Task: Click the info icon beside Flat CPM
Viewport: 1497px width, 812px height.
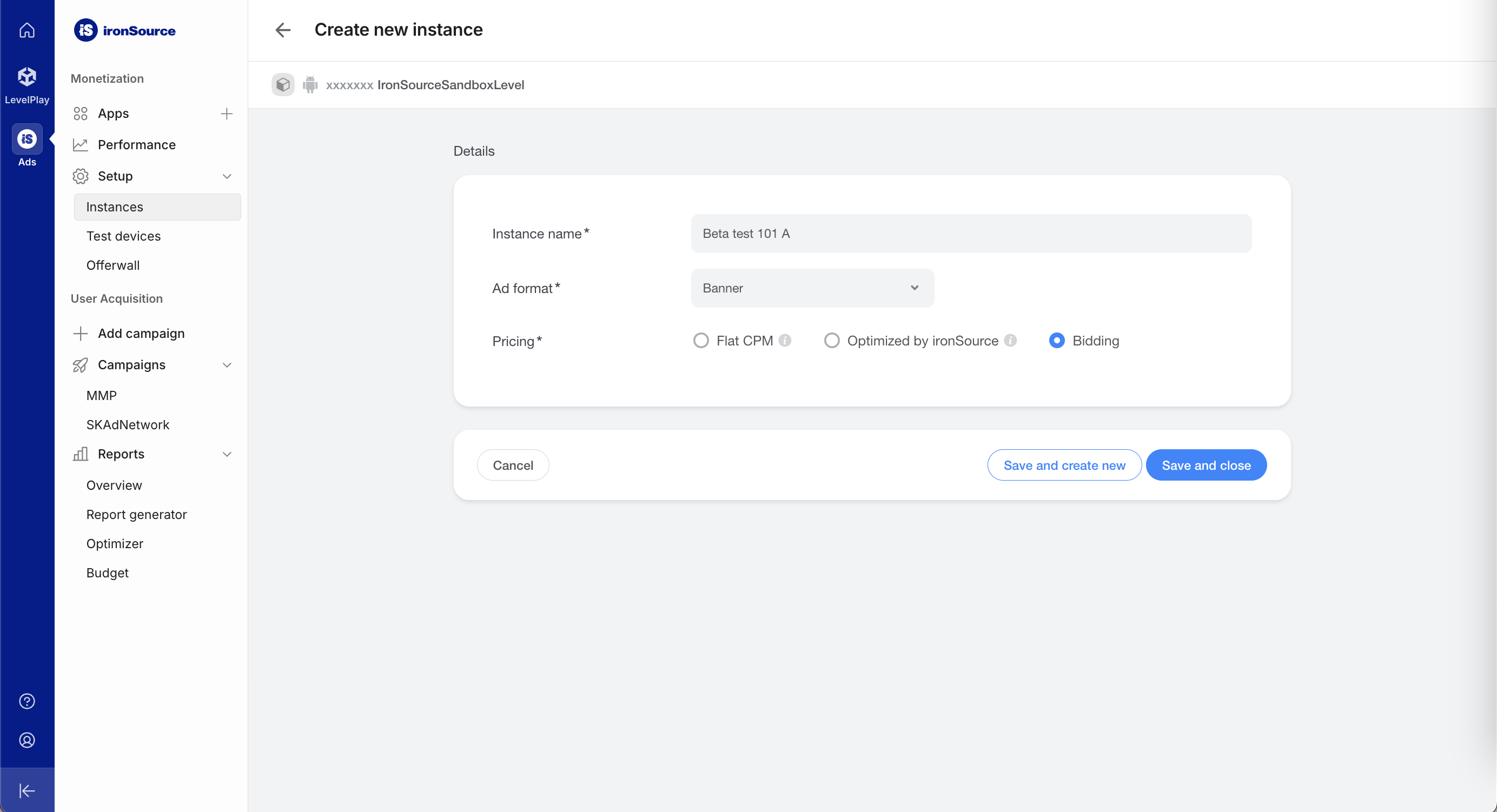Action: [785, 341]
